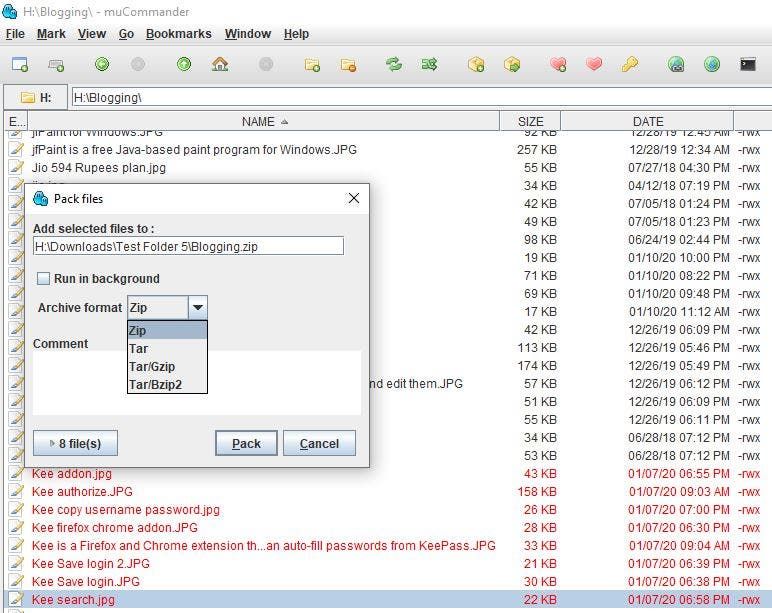
Task: Open the File menu
Action: click(x=15, y=33)
